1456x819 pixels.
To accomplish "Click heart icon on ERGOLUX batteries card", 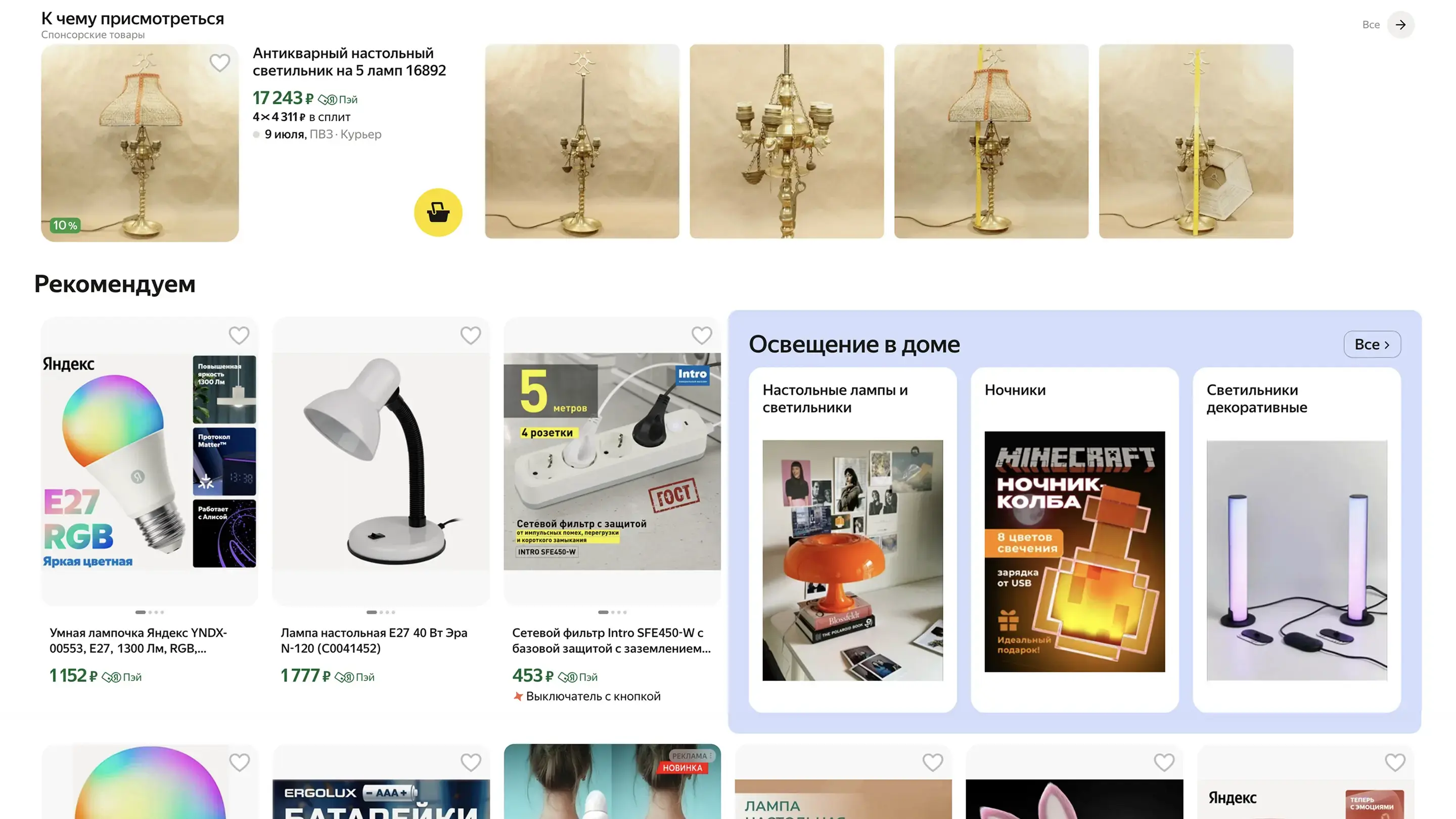I will point(470,762).
